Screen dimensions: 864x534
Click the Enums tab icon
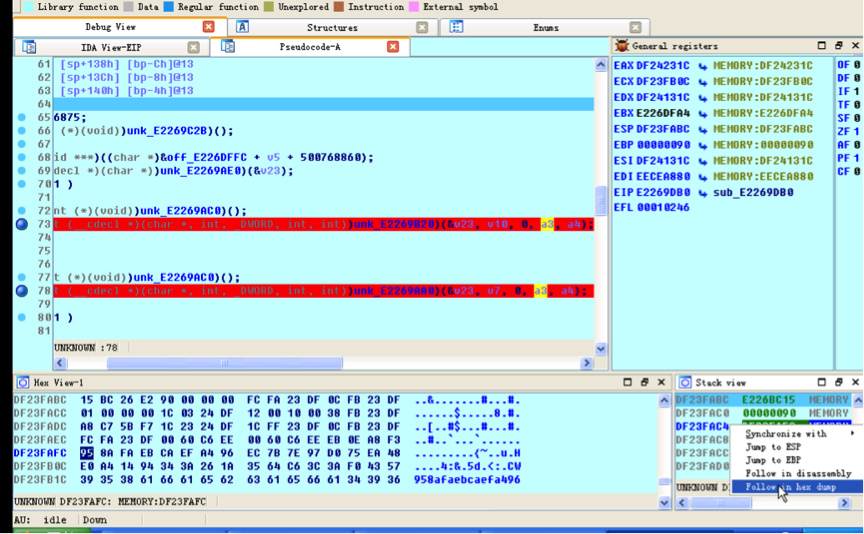pos(456,27)
